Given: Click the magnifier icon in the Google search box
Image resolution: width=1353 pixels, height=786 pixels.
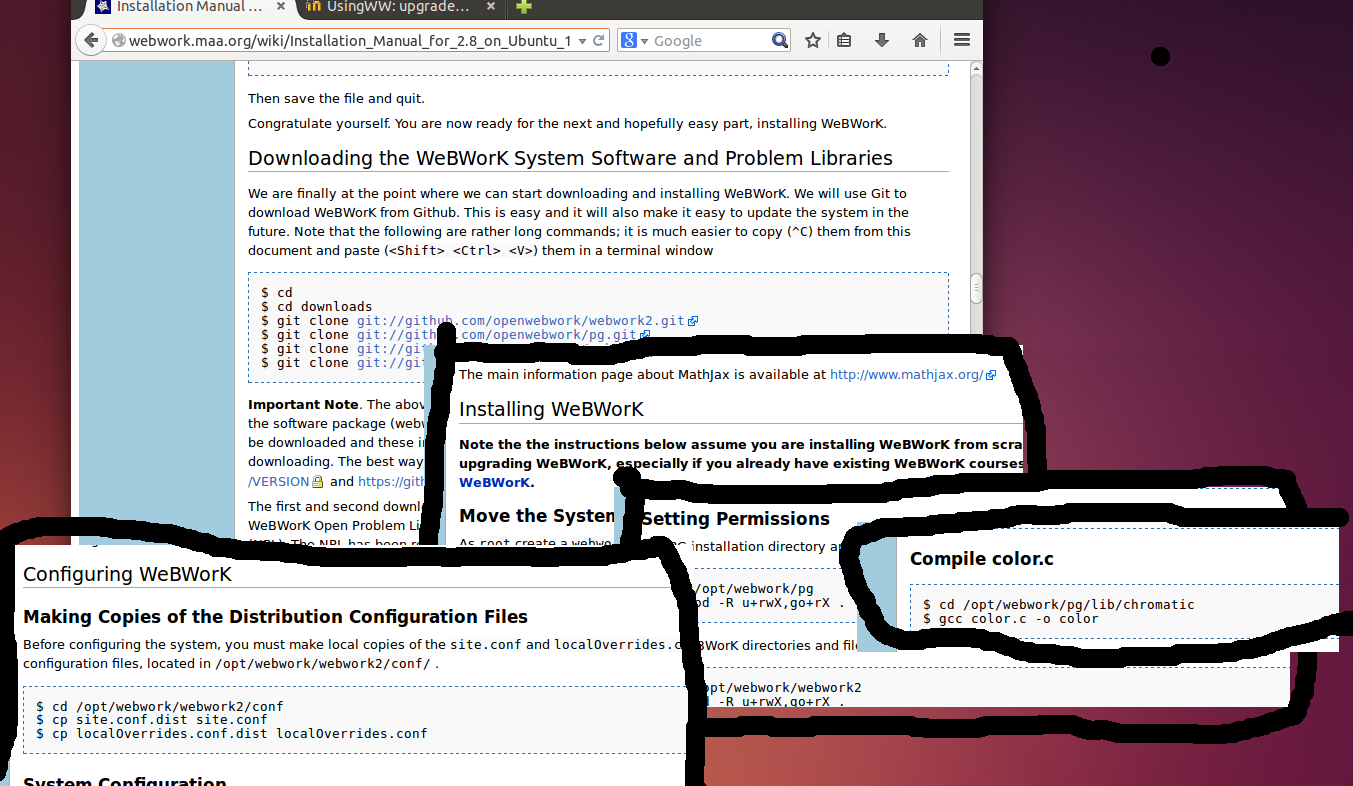Looking at the screenshot, I should tap(780, 41).
